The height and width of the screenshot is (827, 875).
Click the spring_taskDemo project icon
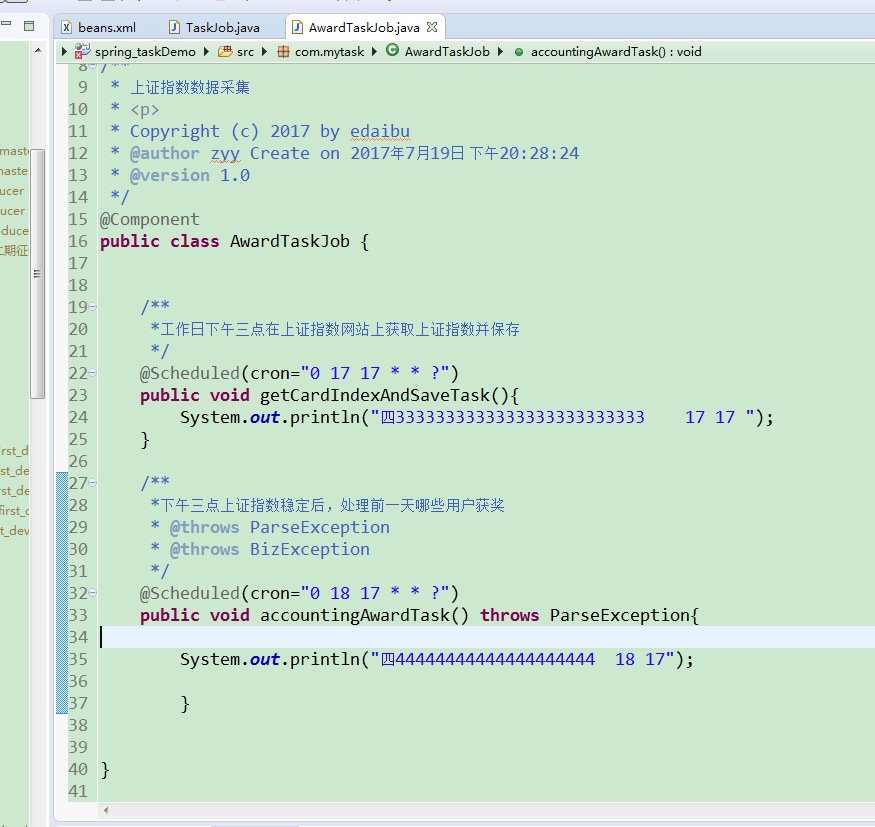click(83, 51)
